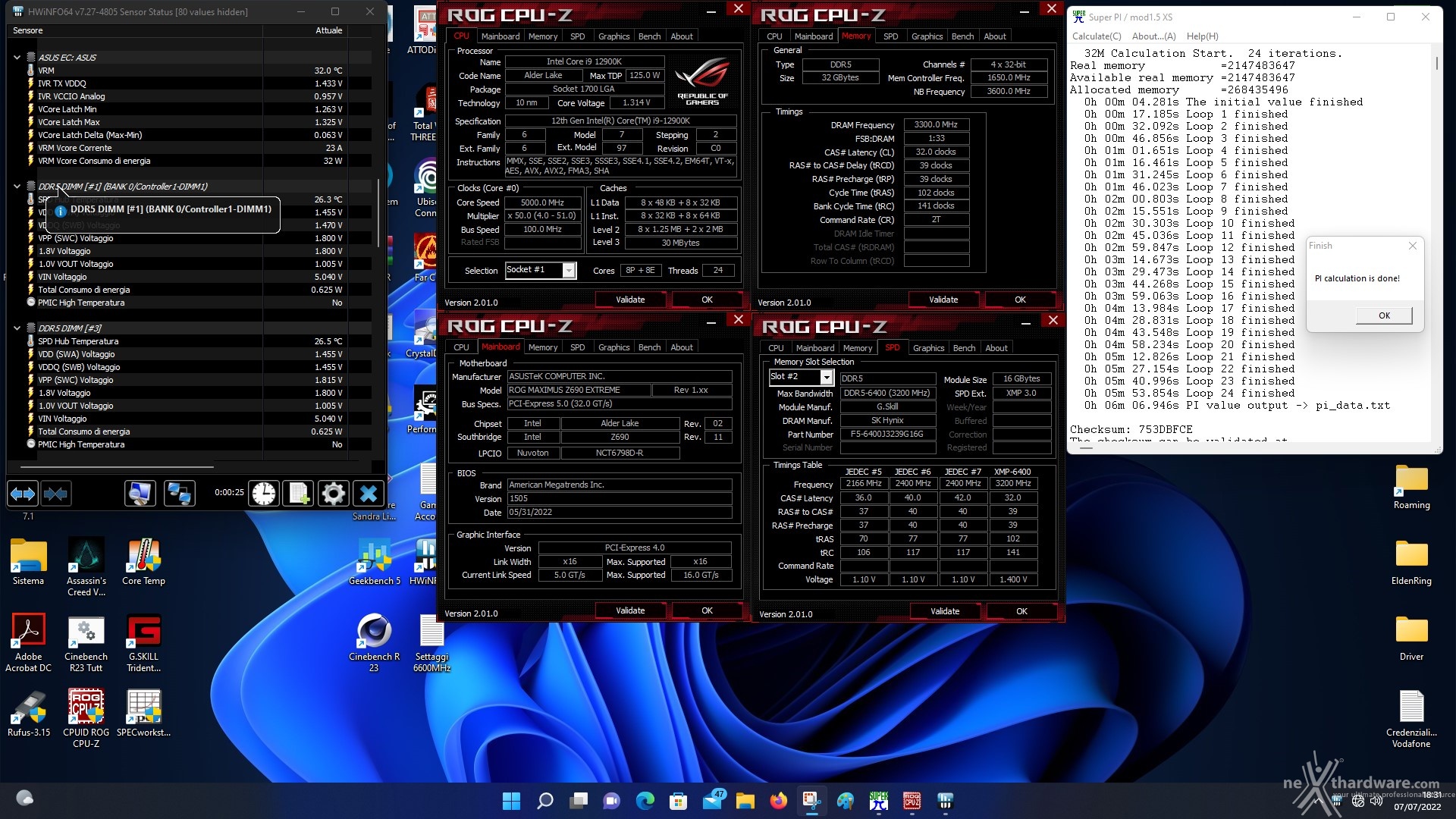
Task: Open Credenziali Vodafone text file
Action: [x=1411, y=719]
